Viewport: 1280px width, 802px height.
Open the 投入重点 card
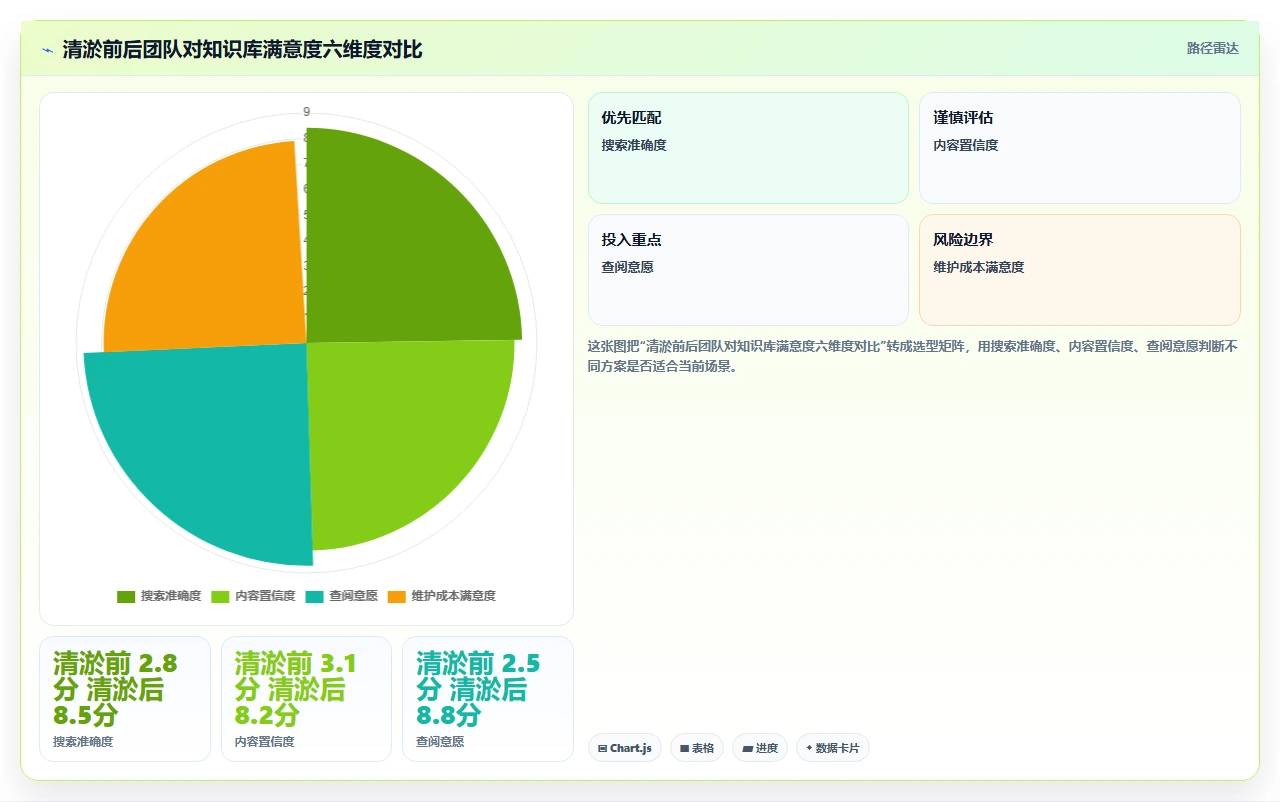[748, 270]
